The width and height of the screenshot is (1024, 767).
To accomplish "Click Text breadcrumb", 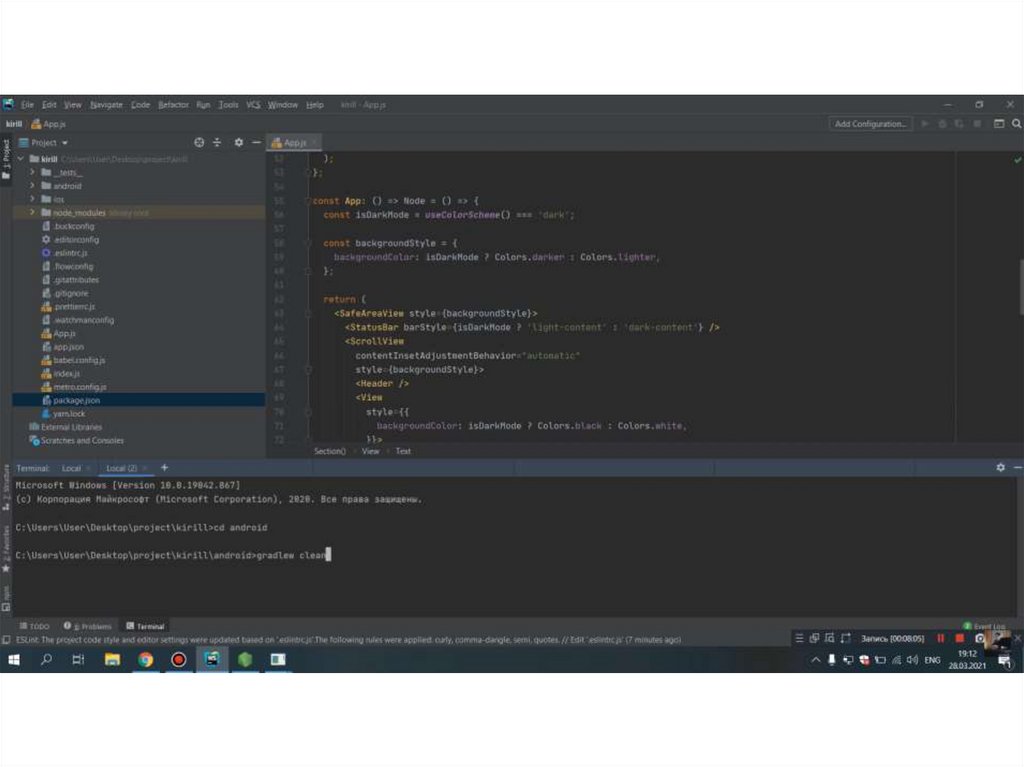I will pos(403,451).
